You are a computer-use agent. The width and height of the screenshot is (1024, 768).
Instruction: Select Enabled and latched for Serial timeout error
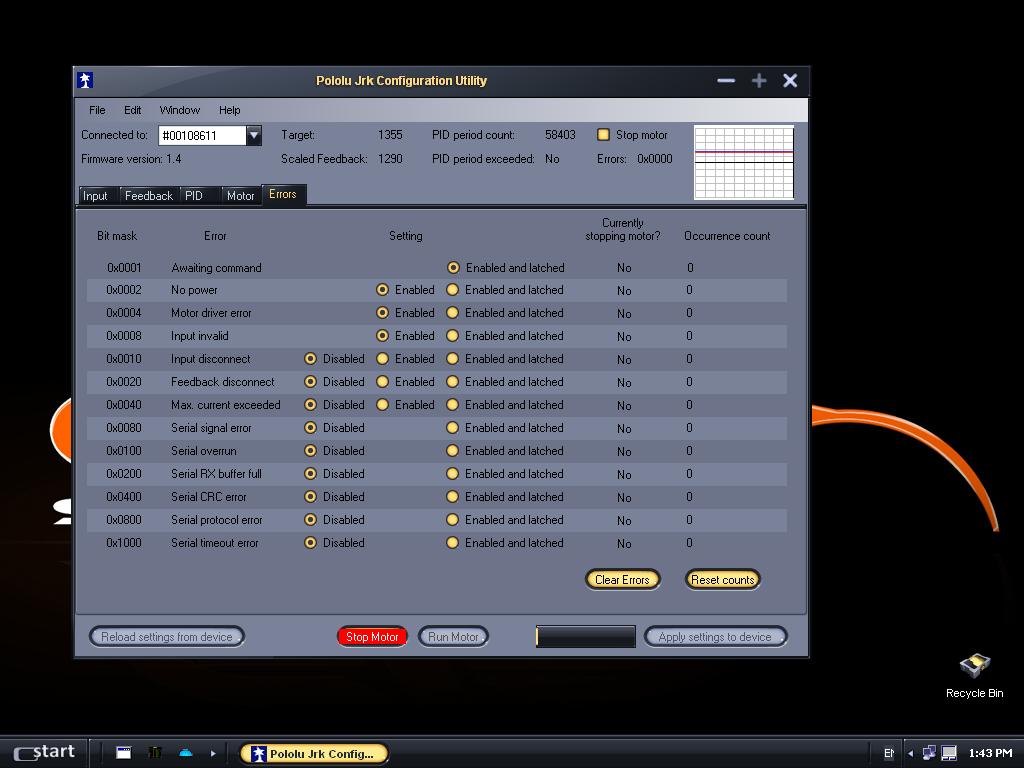point(452,543)
